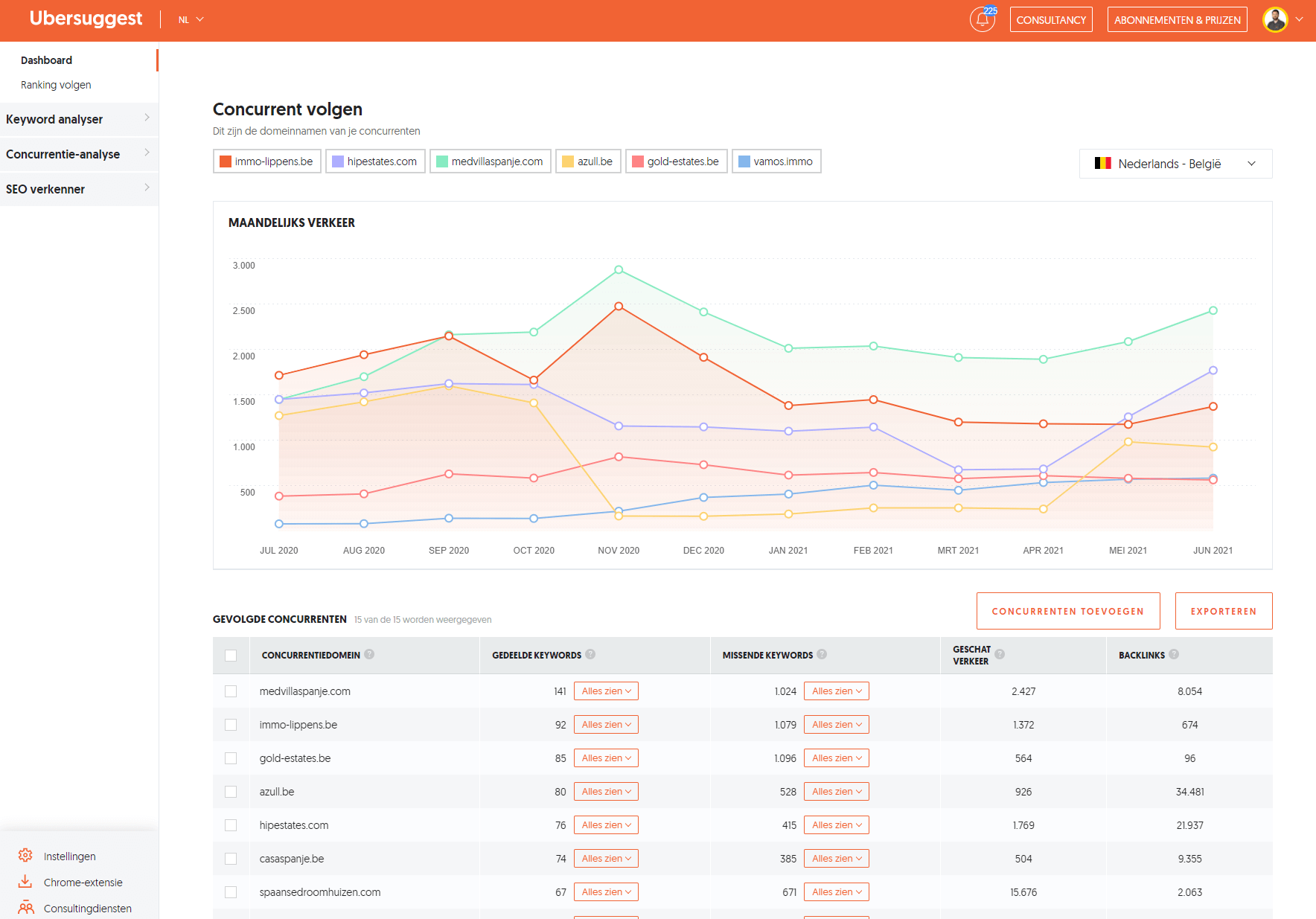Show help for Geschat verkeer column
The width and height of the screenshot is (1316, 919).
click(x=1000, y=654)
